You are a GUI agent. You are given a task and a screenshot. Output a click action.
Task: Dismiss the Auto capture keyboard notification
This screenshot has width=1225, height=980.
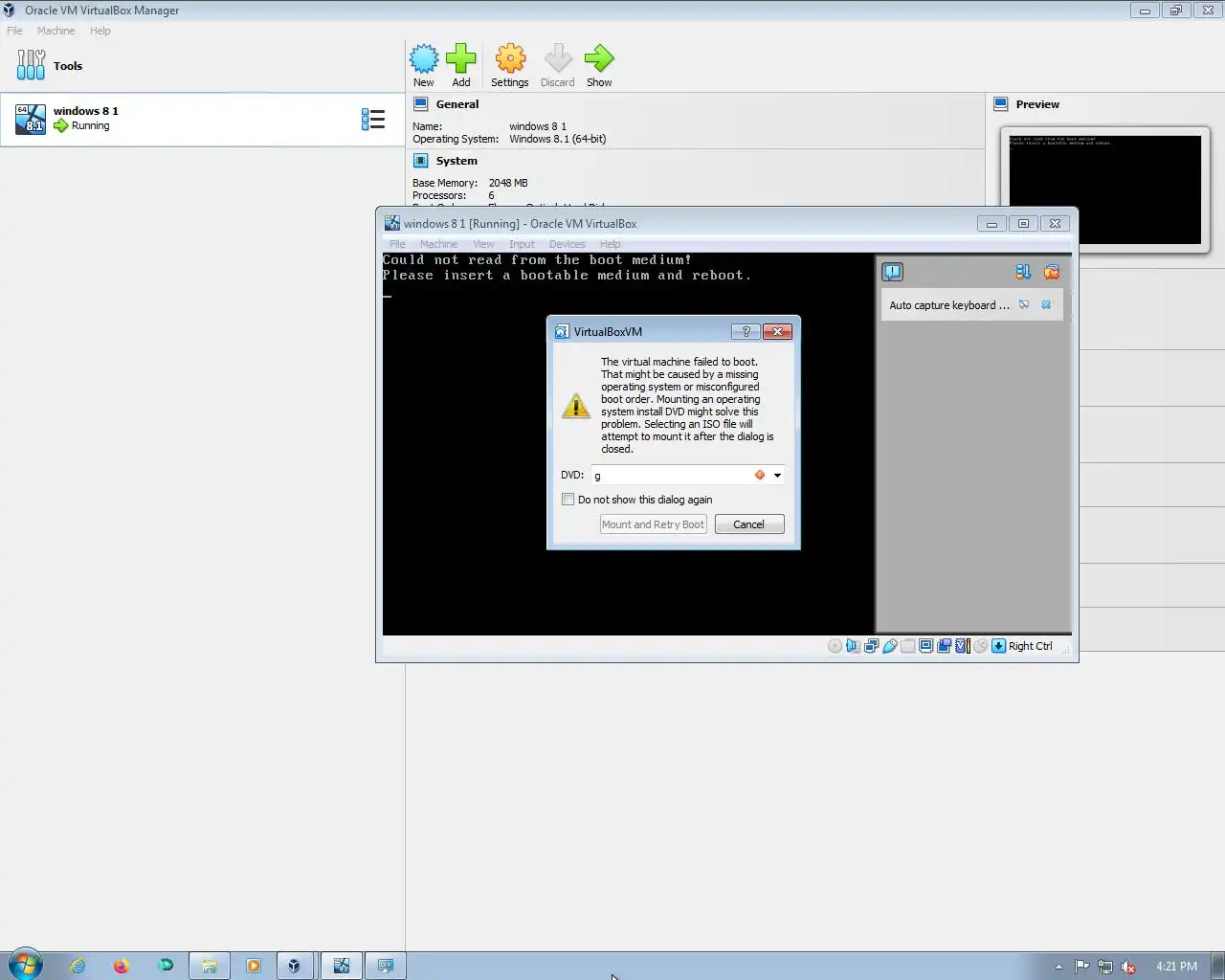(1046, 305)
